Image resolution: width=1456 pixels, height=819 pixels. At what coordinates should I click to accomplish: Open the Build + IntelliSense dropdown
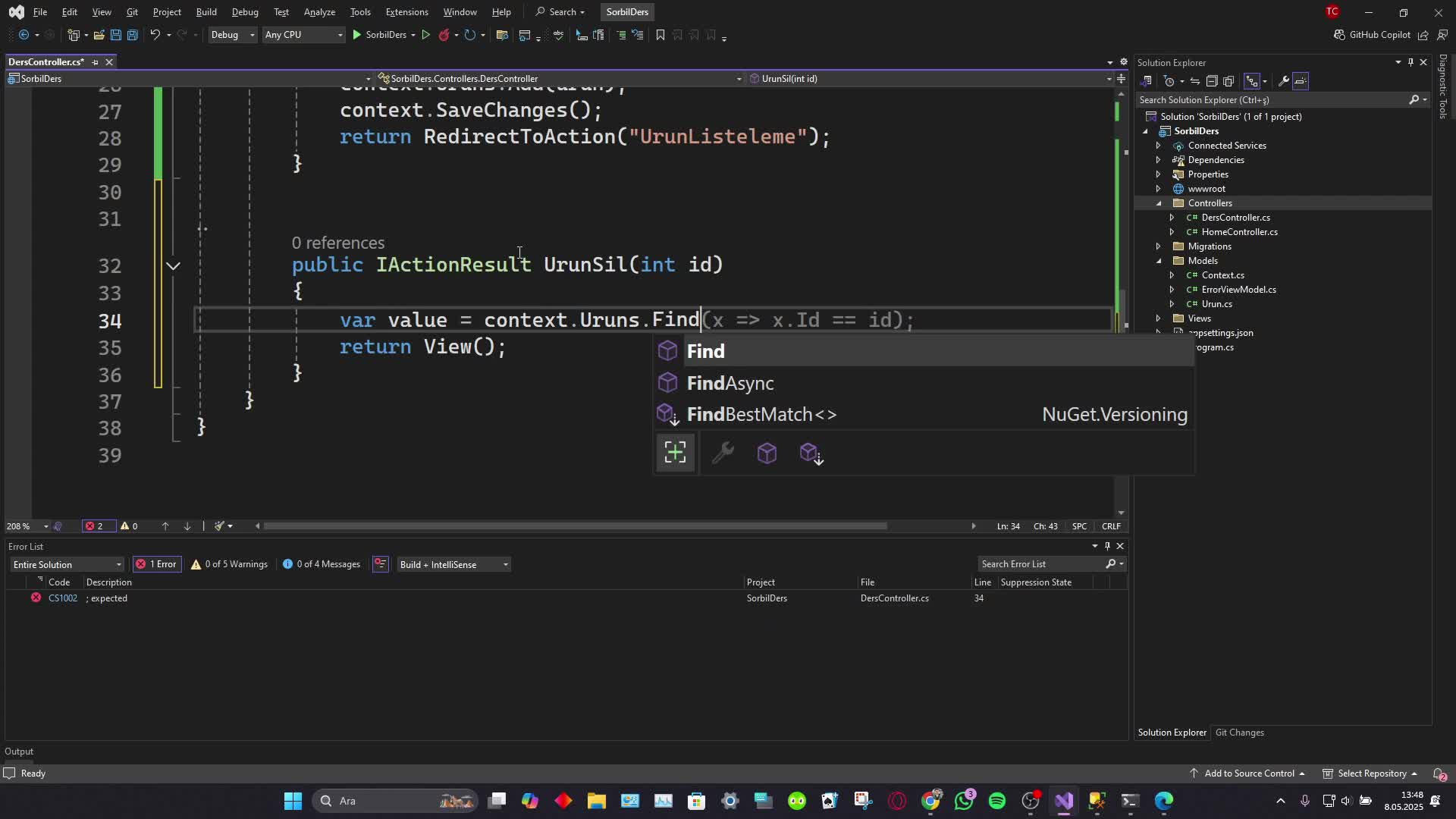(x=453, y=564)
